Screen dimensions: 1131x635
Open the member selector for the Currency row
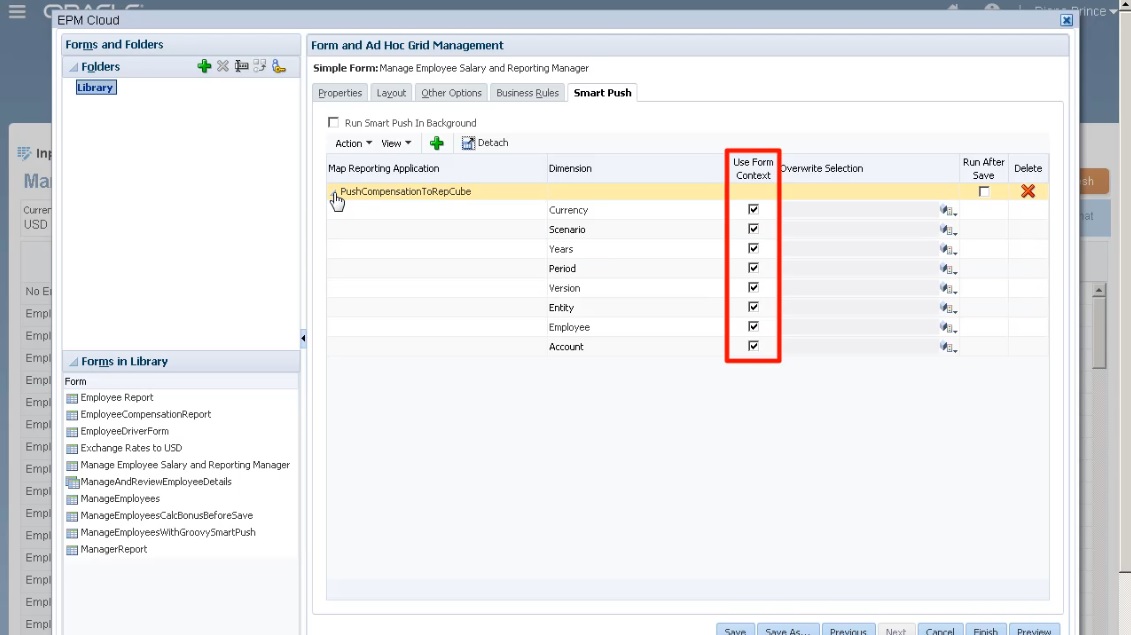(947, 209)
